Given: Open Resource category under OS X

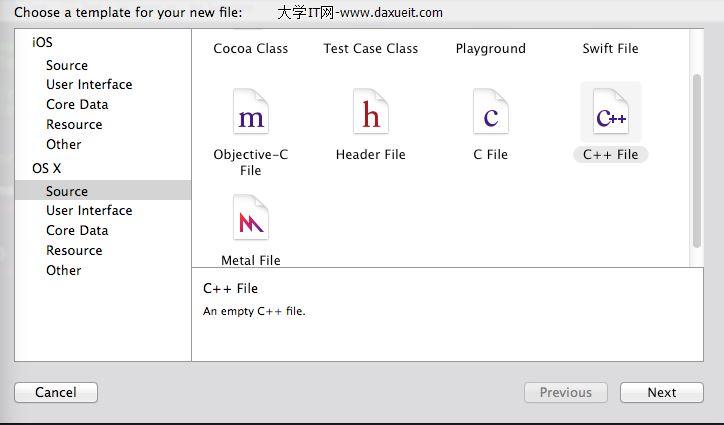Looking at the screenshot, I should (x=74, y=251).
